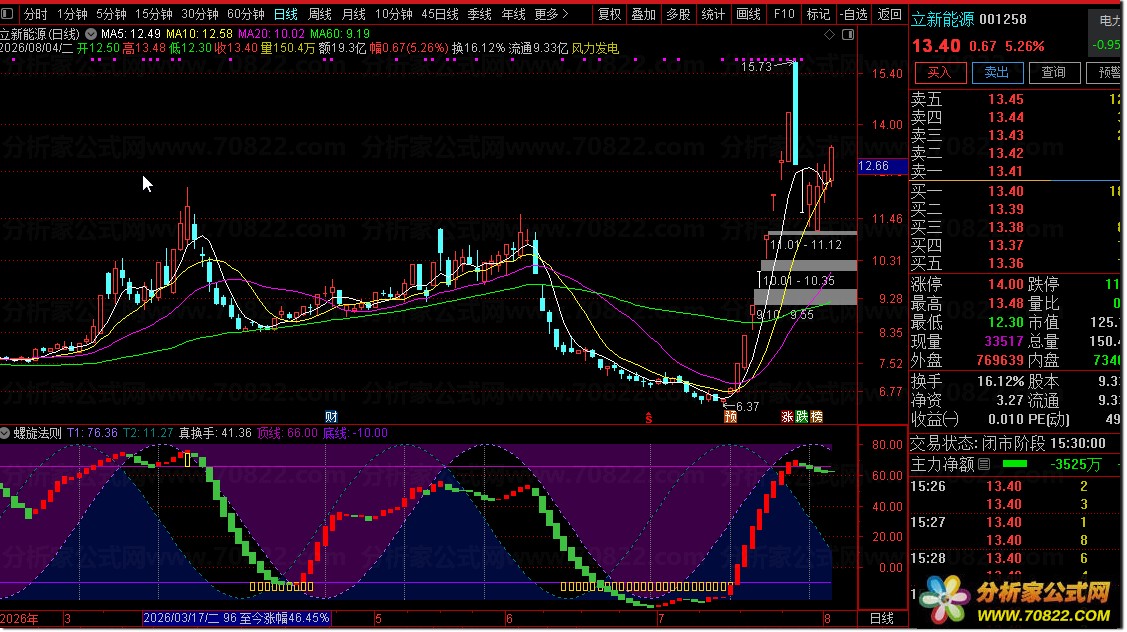Switch to the 分时 chart period
Image resolution: width=1127 pixels, height=632 pixels.
(35, 14)
